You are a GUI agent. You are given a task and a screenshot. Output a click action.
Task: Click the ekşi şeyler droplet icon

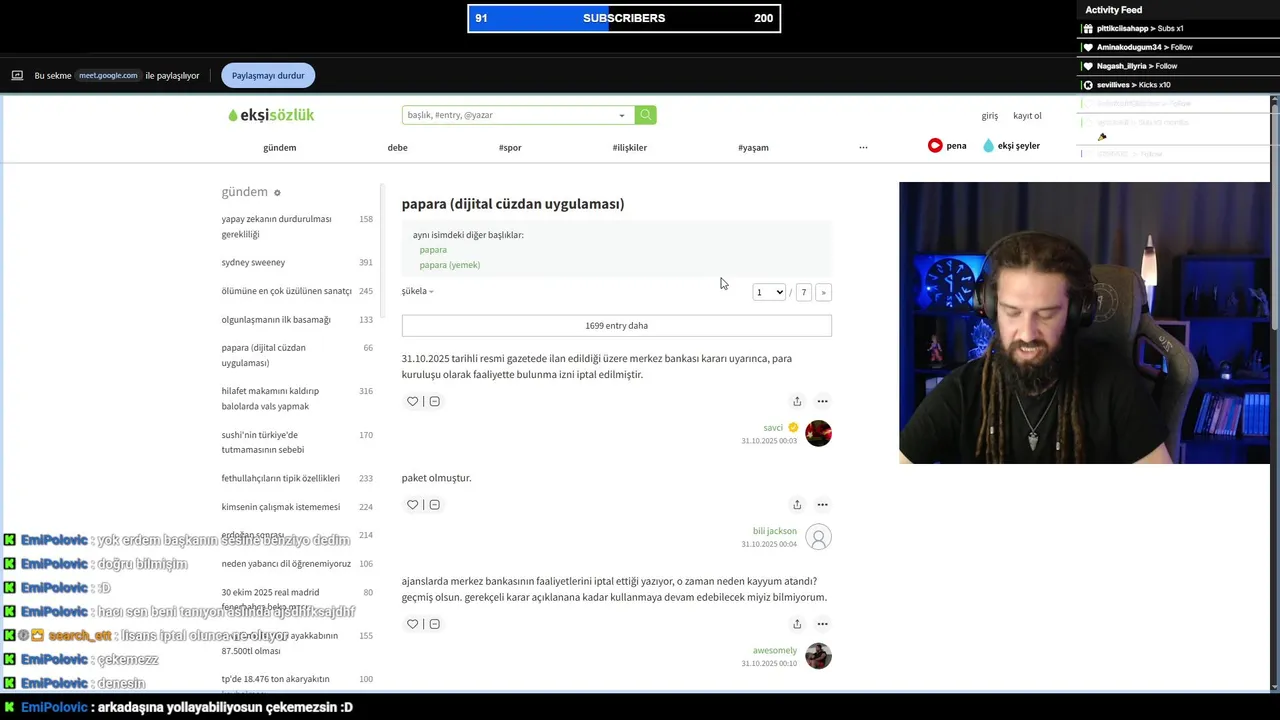988,146
